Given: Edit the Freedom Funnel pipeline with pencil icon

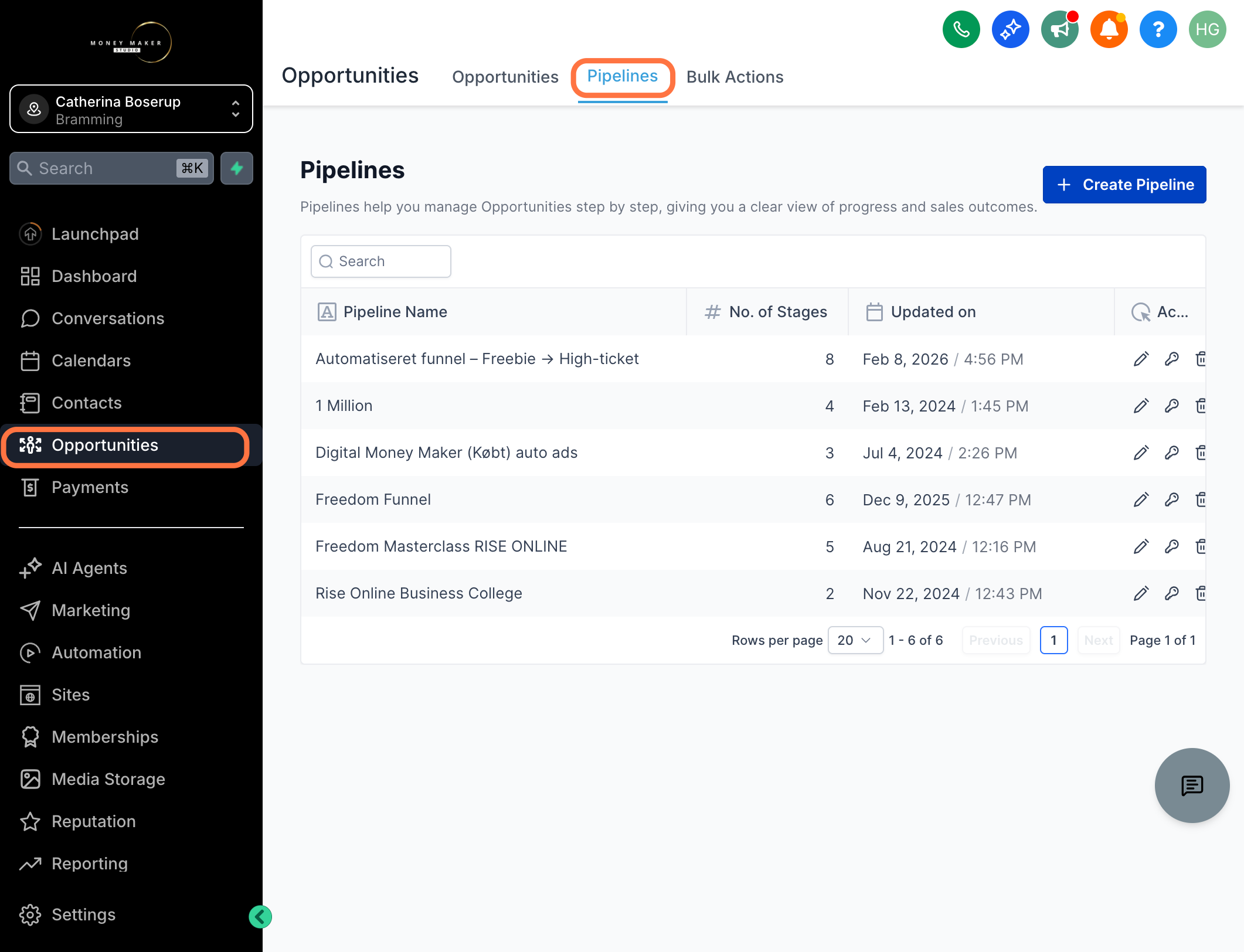Looking at the screenshot, I should pos(1141,499).
